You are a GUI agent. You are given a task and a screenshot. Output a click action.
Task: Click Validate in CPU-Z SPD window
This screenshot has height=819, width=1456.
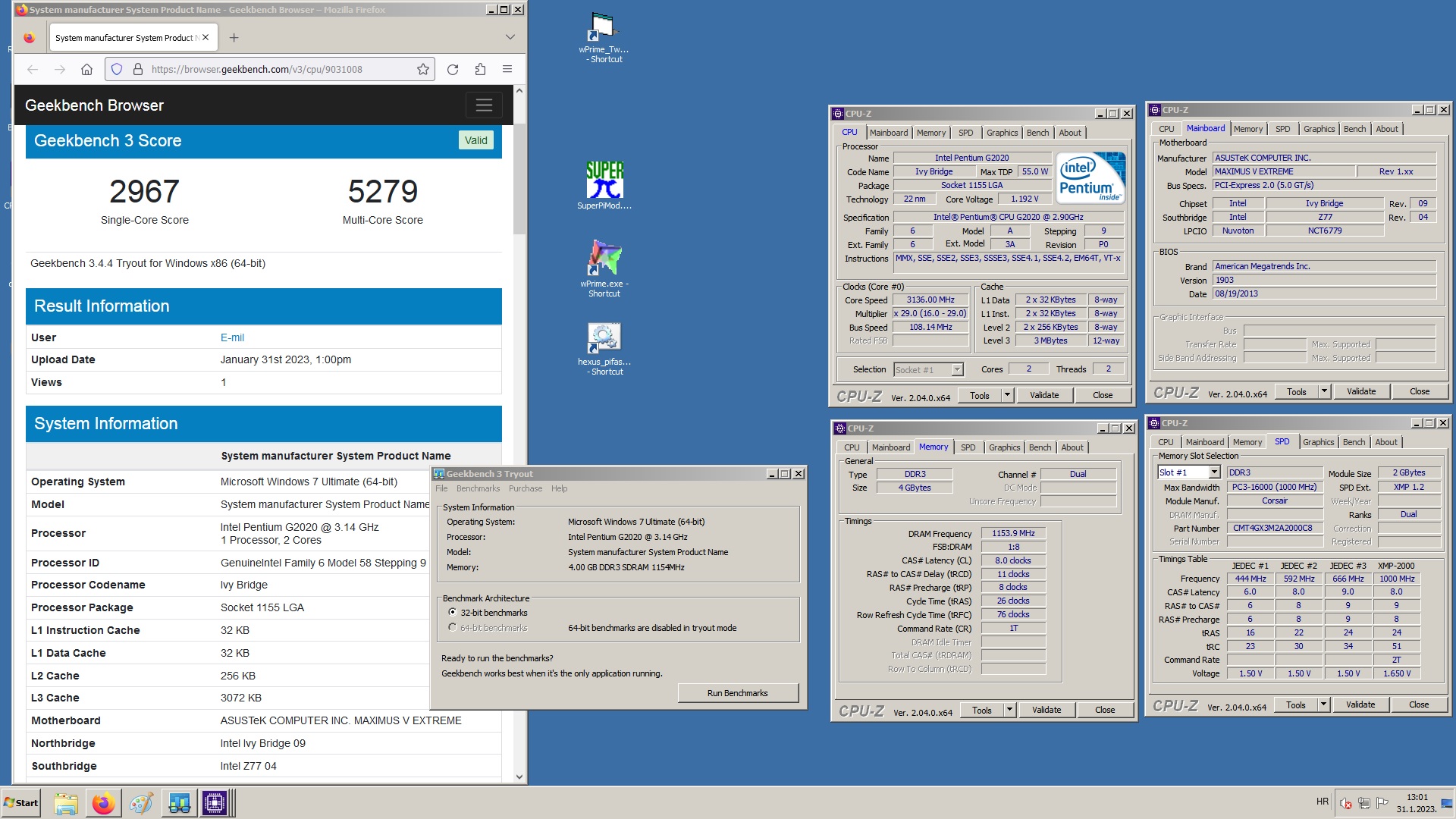tap(1360, 704)
